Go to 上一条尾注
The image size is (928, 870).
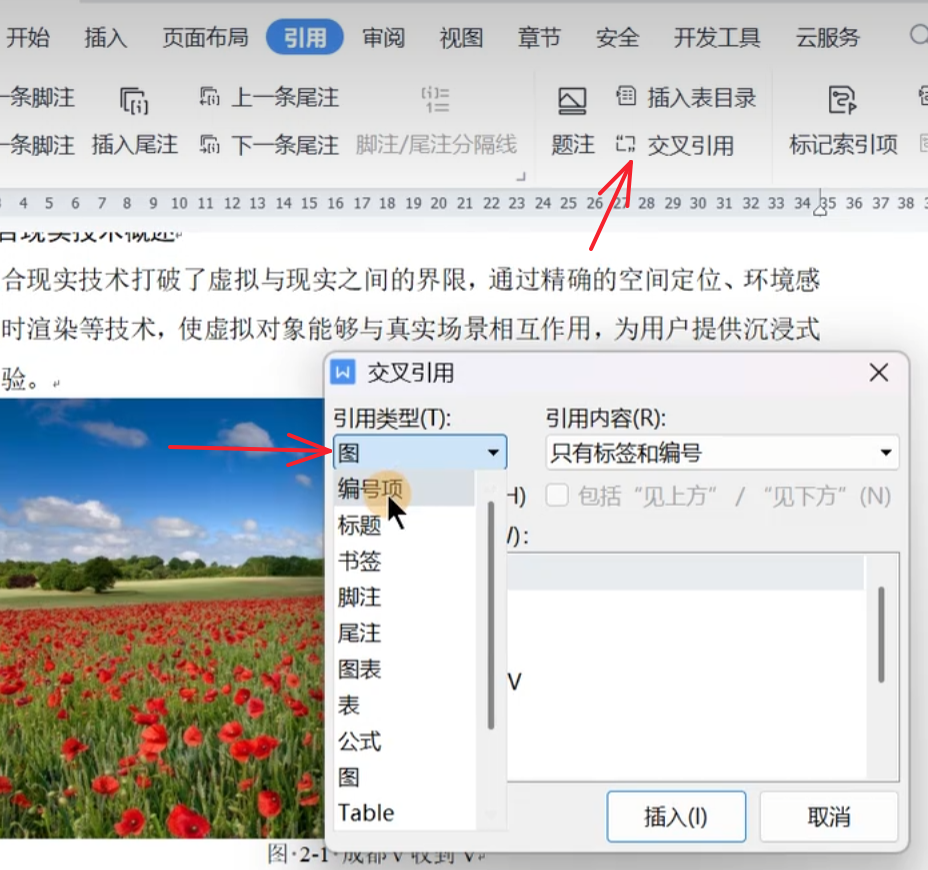coord(269,98)
